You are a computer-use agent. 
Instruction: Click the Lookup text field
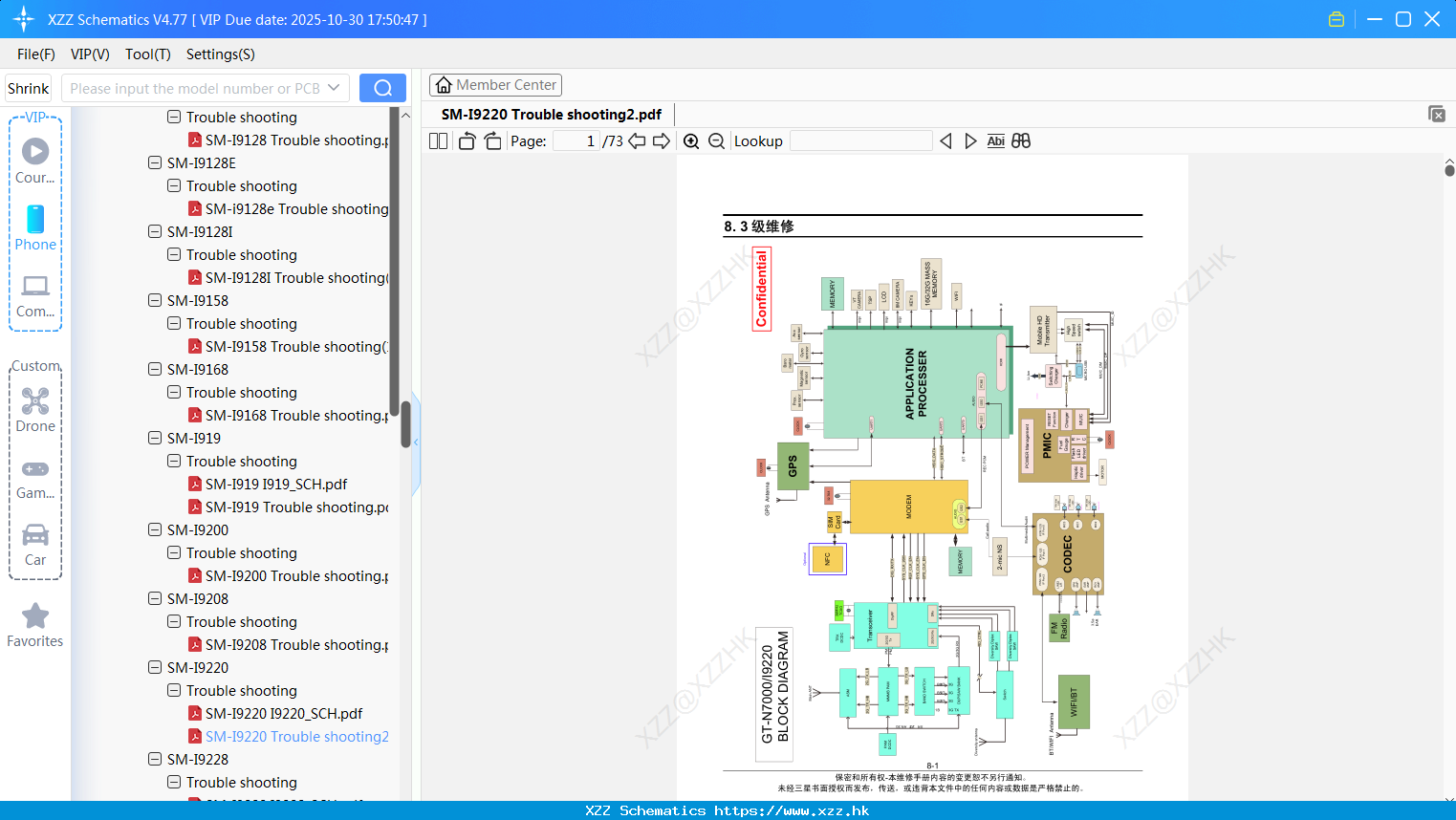pos(860,140)
